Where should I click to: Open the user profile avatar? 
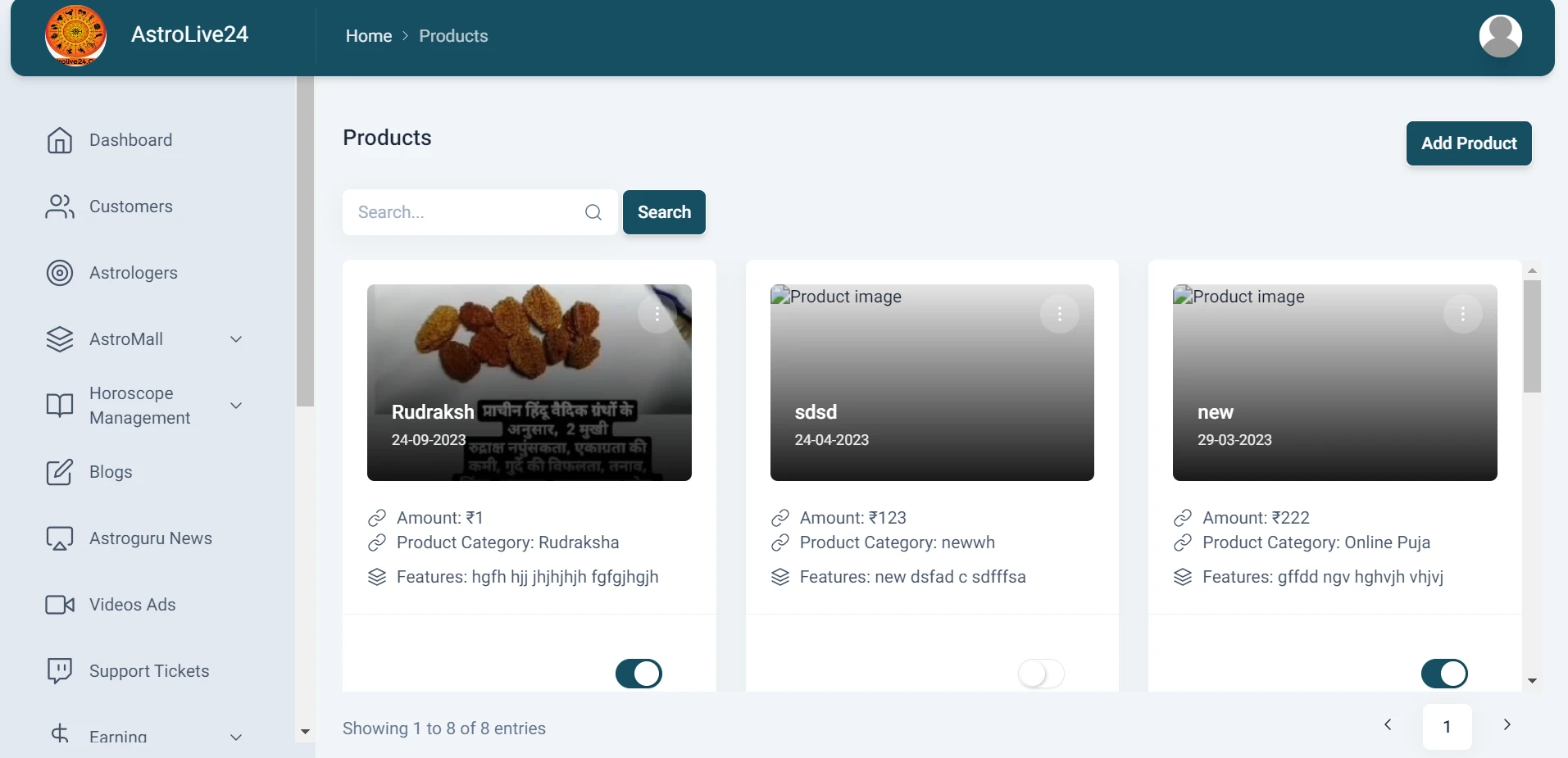(1500, 36)
